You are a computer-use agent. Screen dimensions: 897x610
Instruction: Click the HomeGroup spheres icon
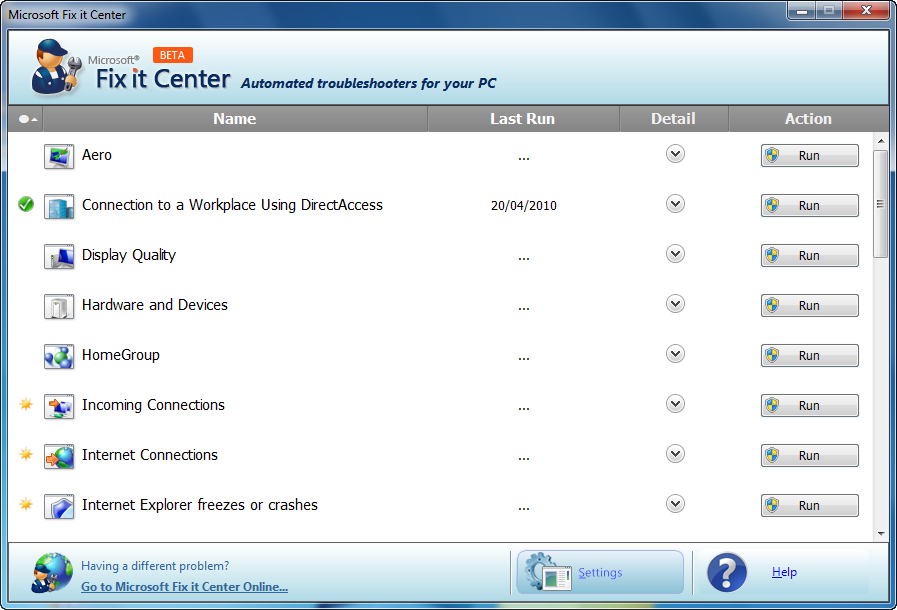pos(59,356)
